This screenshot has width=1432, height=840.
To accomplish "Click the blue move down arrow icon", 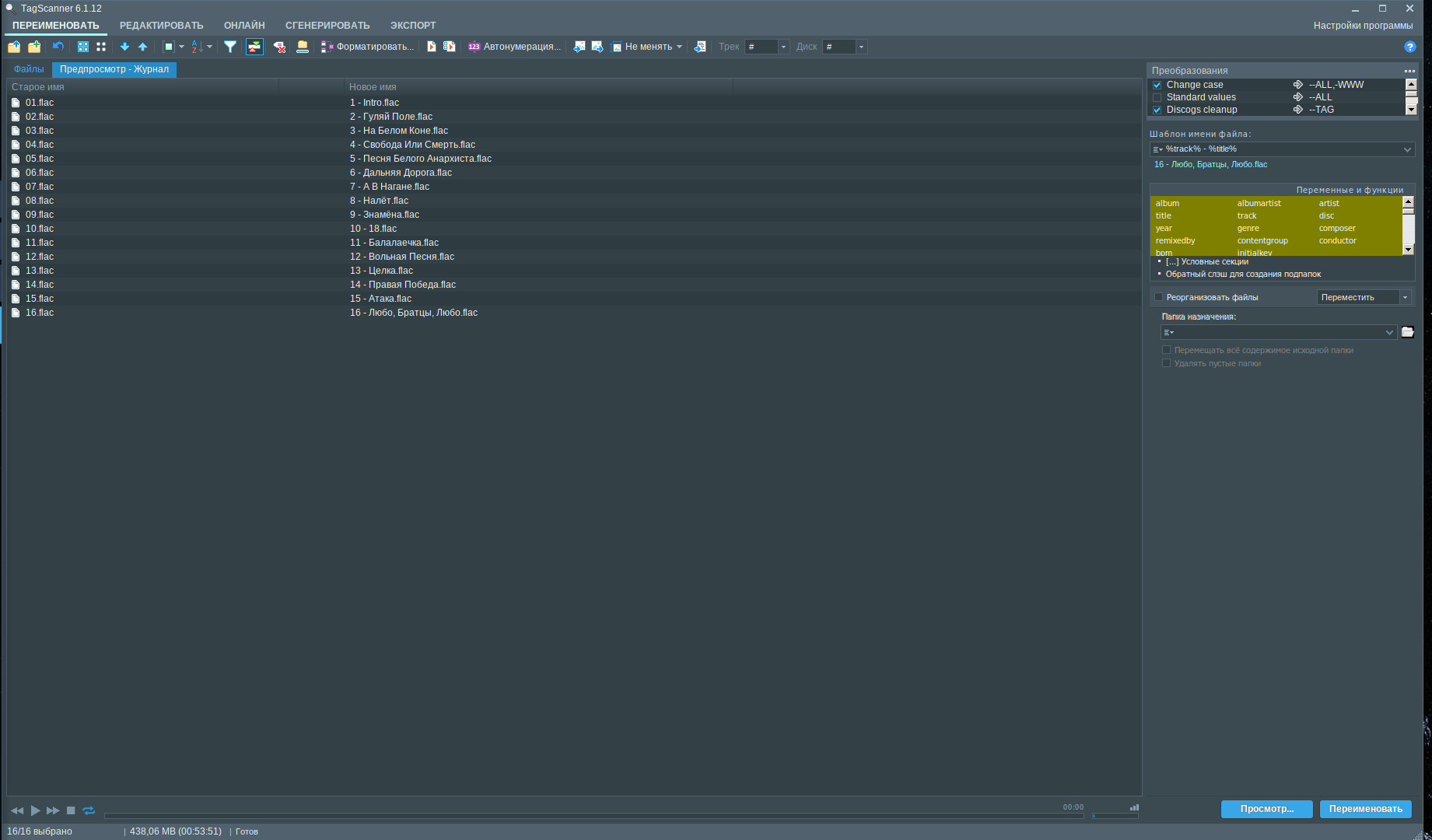I will coord(124,47).
